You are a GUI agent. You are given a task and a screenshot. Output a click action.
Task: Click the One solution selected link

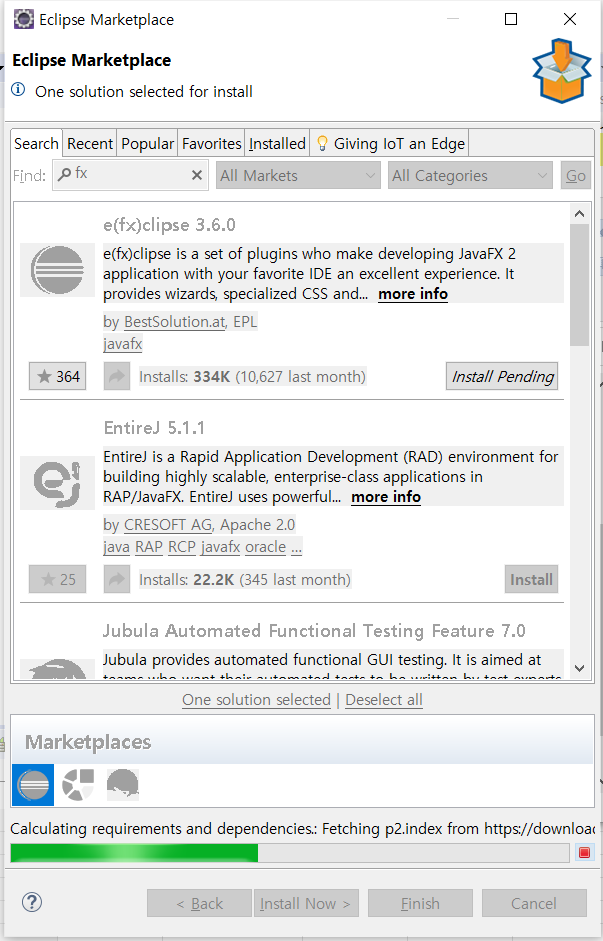coord(257,700)
